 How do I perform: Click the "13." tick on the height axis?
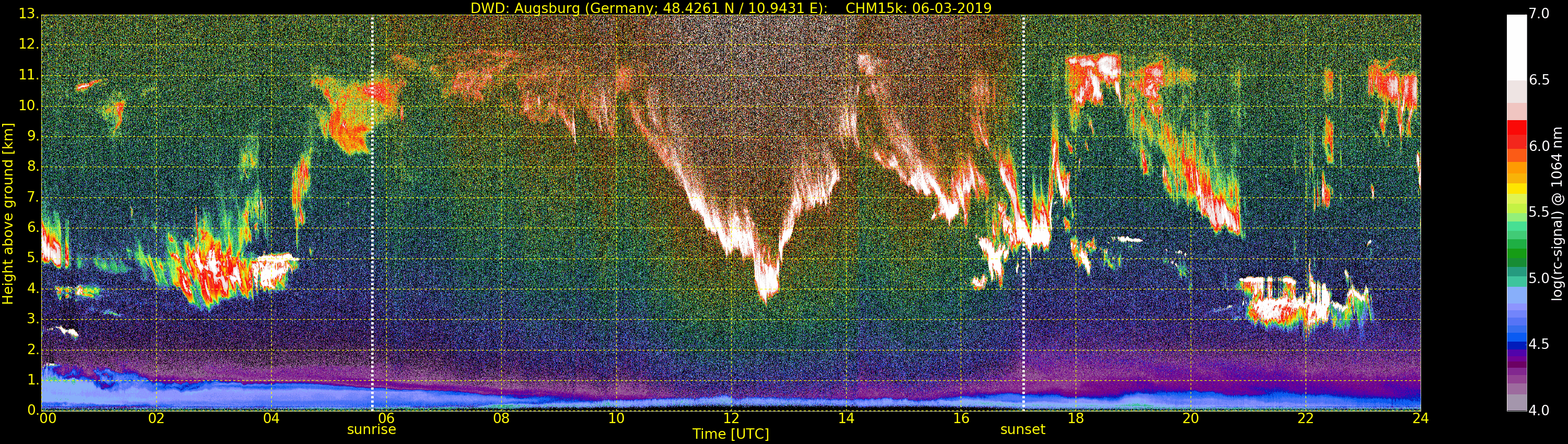pyautogui.click(x=29, y=14)
